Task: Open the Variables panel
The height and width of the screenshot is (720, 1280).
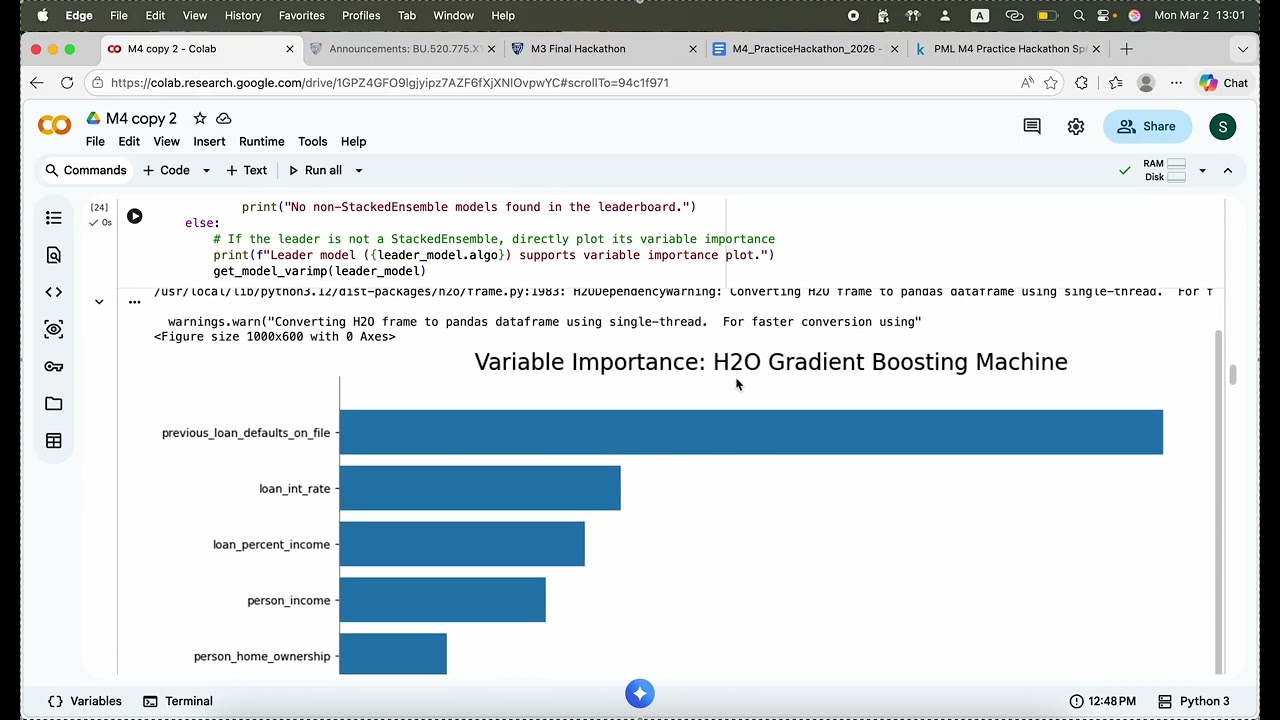Action: pyautogui.click(x=85, y=701)
